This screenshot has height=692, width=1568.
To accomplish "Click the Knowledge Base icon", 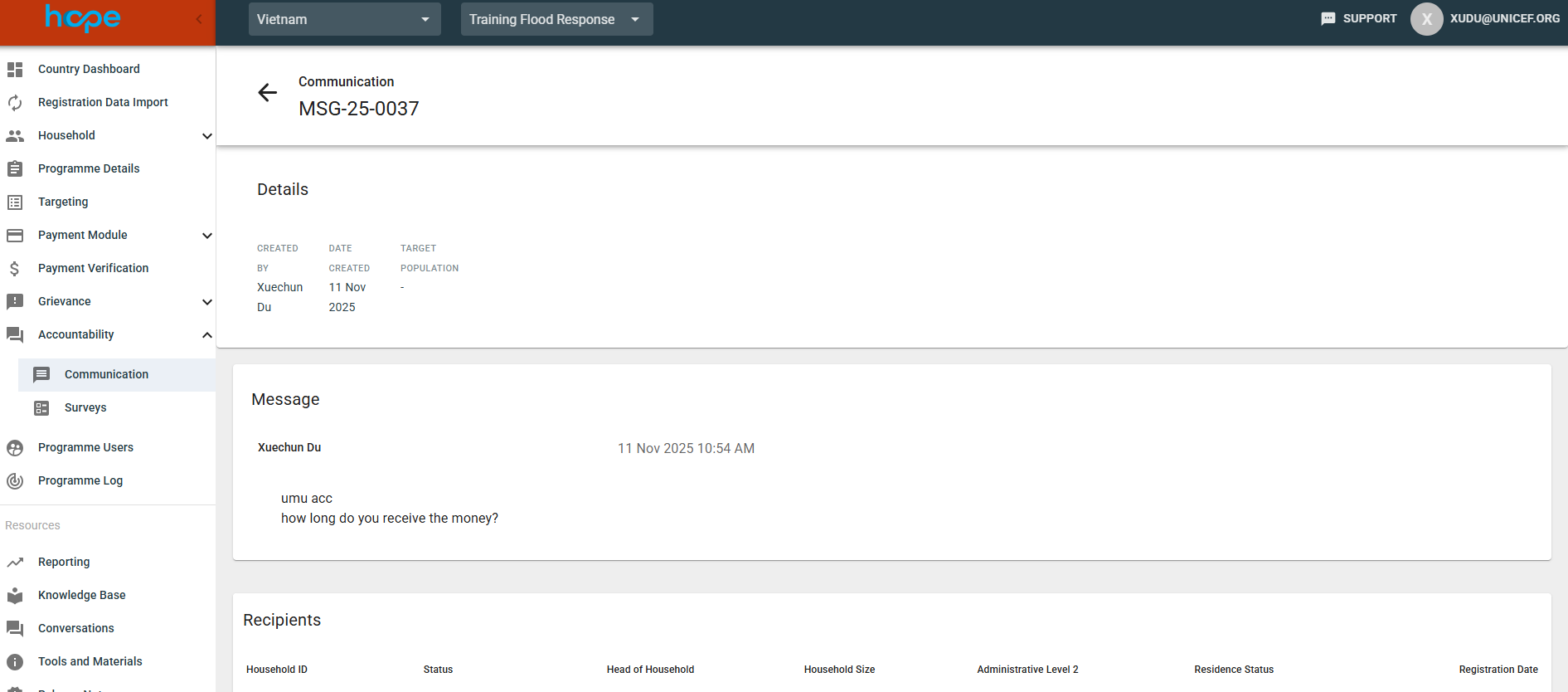I will [15, 596].
